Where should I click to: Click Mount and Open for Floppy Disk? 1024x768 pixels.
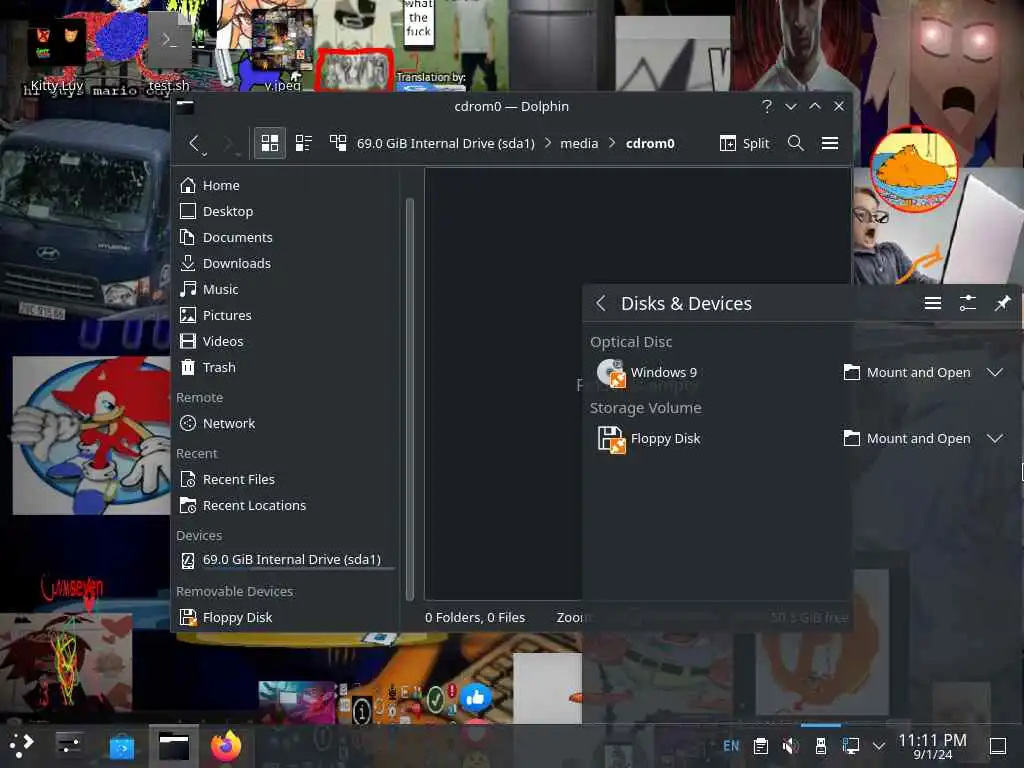pyautogui.click(x=907, y=439)
